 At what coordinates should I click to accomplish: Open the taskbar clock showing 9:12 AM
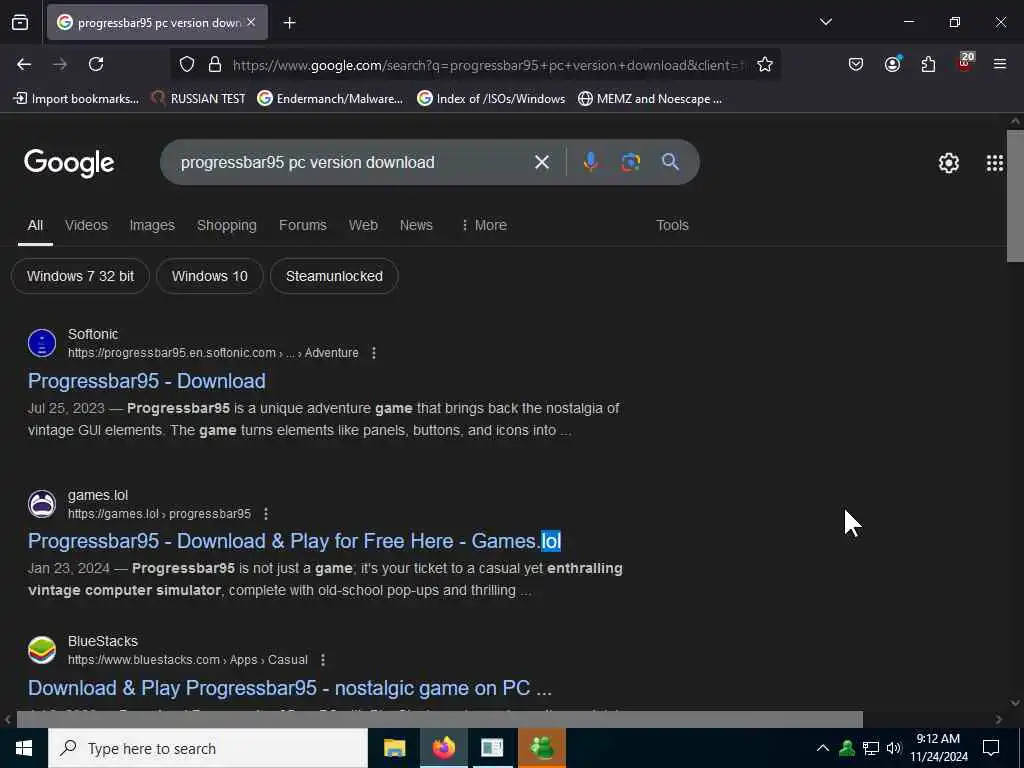tap(938, 748)
